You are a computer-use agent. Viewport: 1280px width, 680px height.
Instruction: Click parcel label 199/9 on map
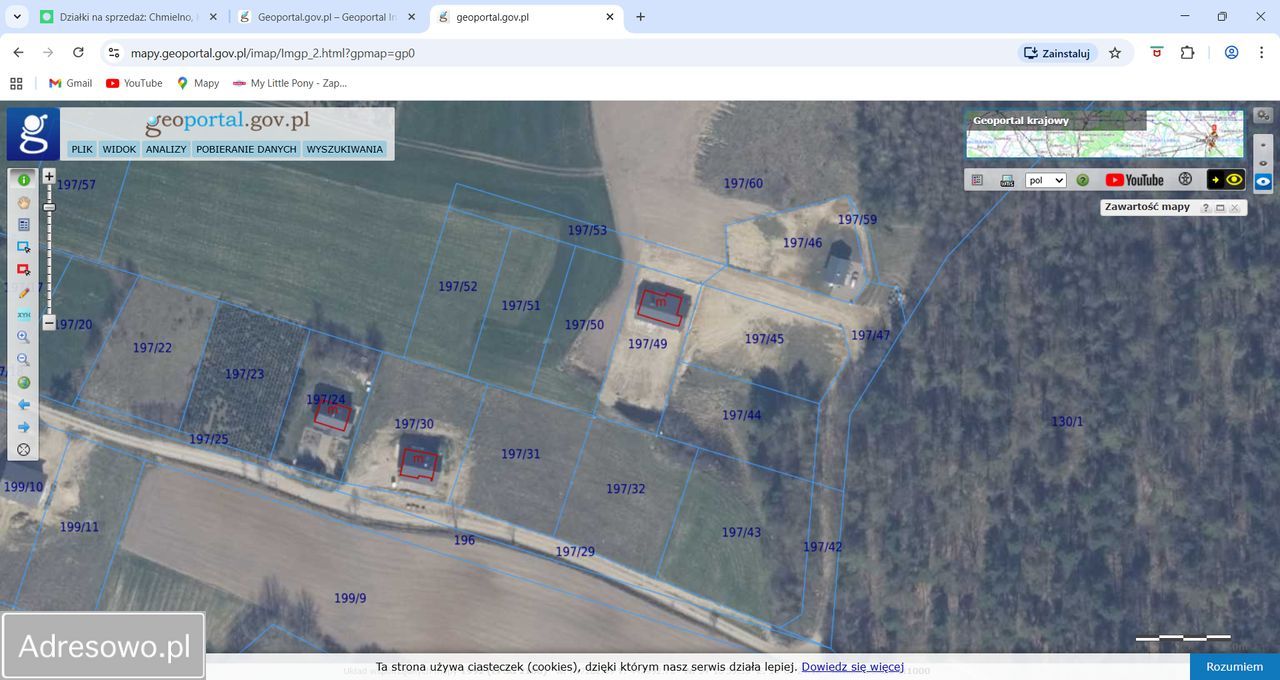click(350, 598)
